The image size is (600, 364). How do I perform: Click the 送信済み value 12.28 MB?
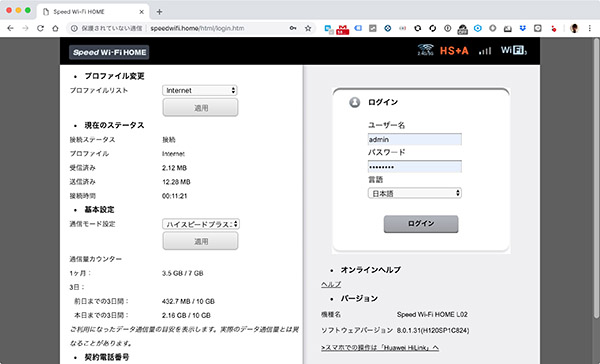pos(176,182)
